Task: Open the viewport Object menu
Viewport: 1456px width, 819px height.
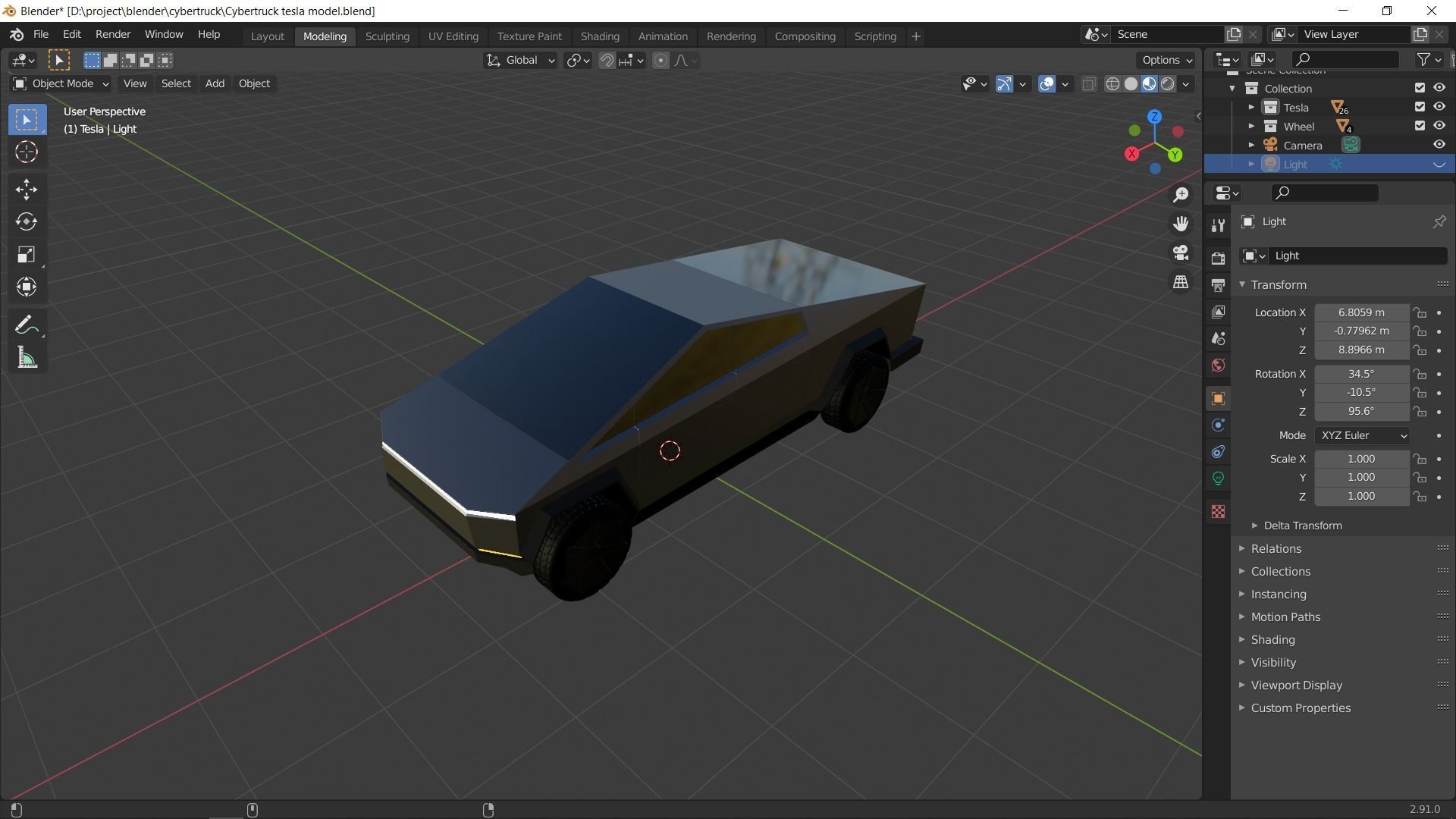Action: click(x=254, y=83)
